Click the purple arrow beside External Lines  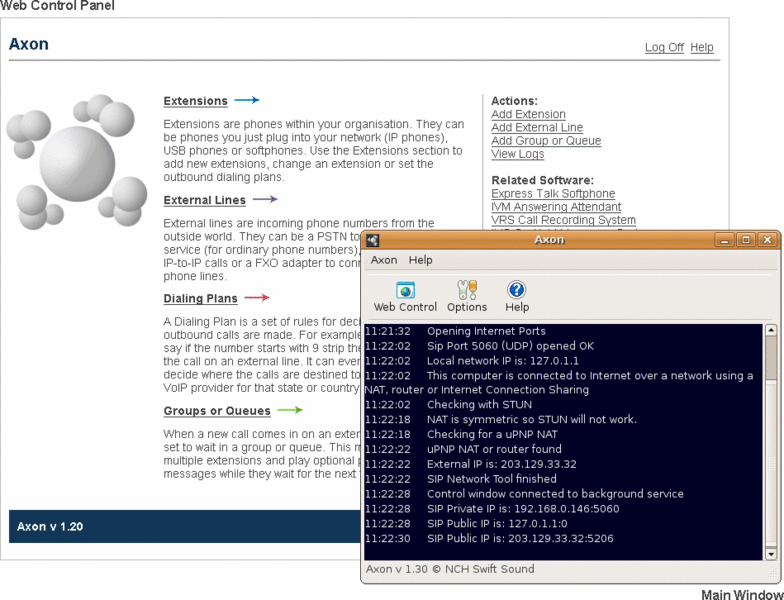(x=265, y=199)
